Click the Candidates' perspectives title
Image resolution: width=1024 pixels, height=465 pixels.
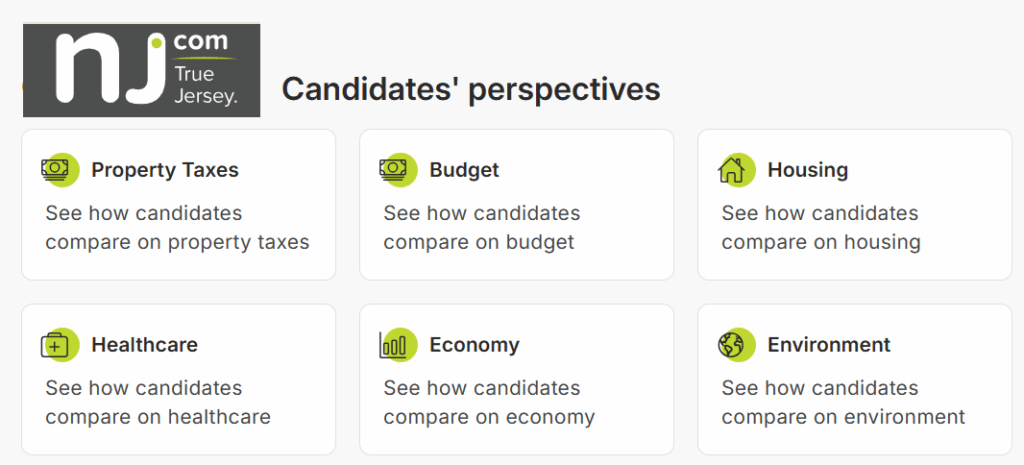click(471, 89)
